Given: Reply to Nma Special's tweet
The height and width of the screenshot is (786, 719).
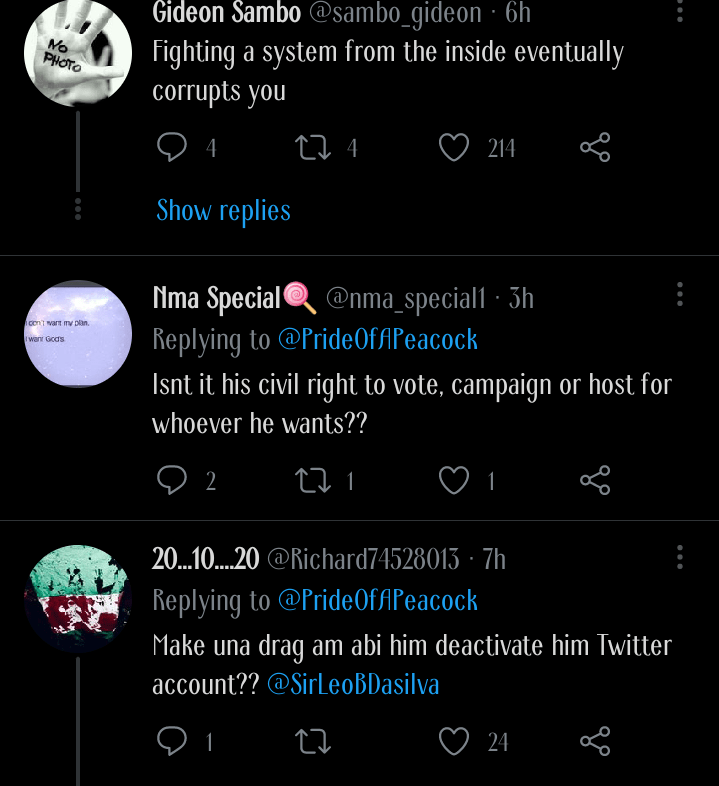Looking at the screenshot, I should pyautogui.click(x=173, y=481).
